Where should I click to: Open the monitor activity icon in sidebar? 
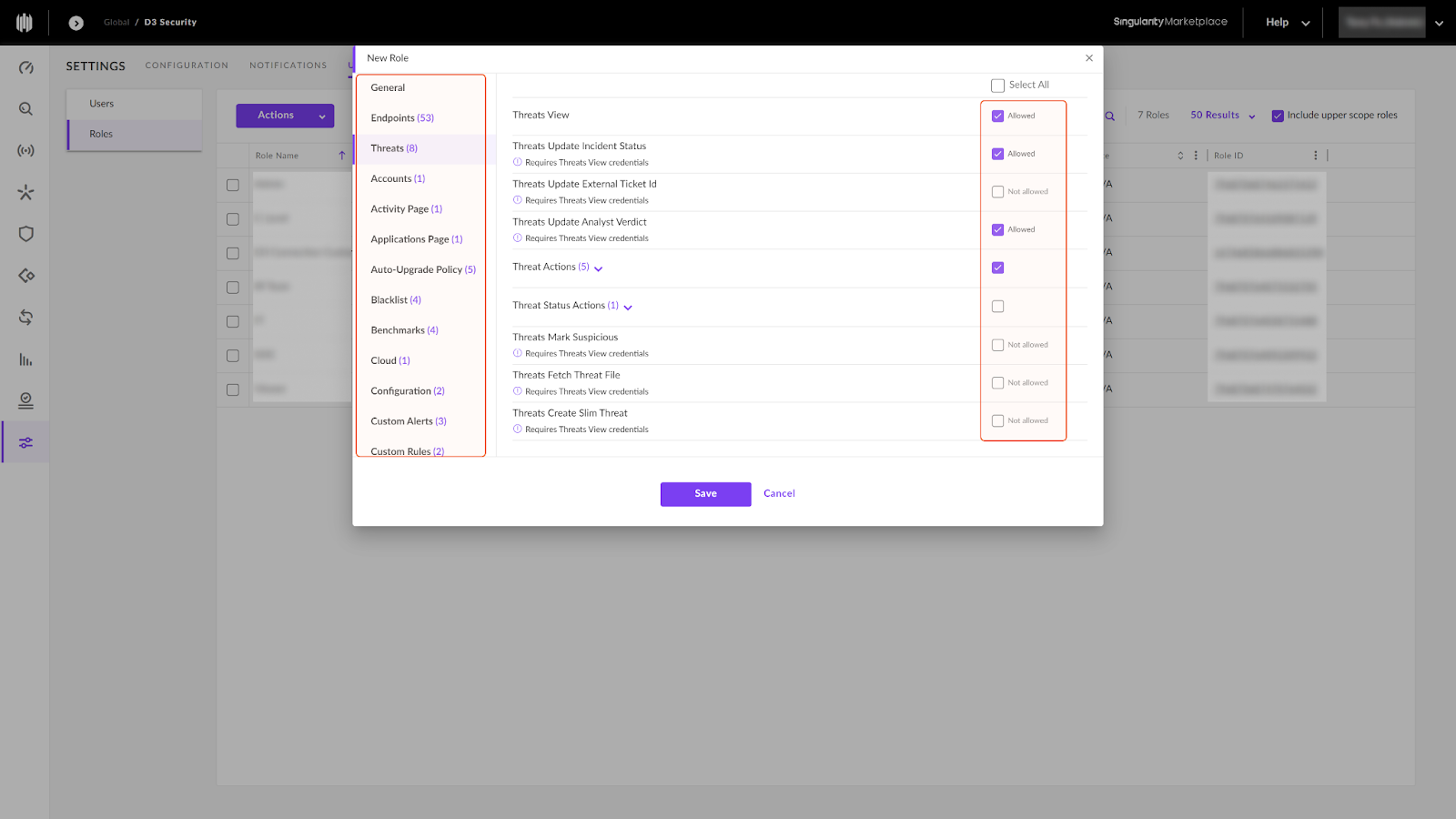click(25, 400)
